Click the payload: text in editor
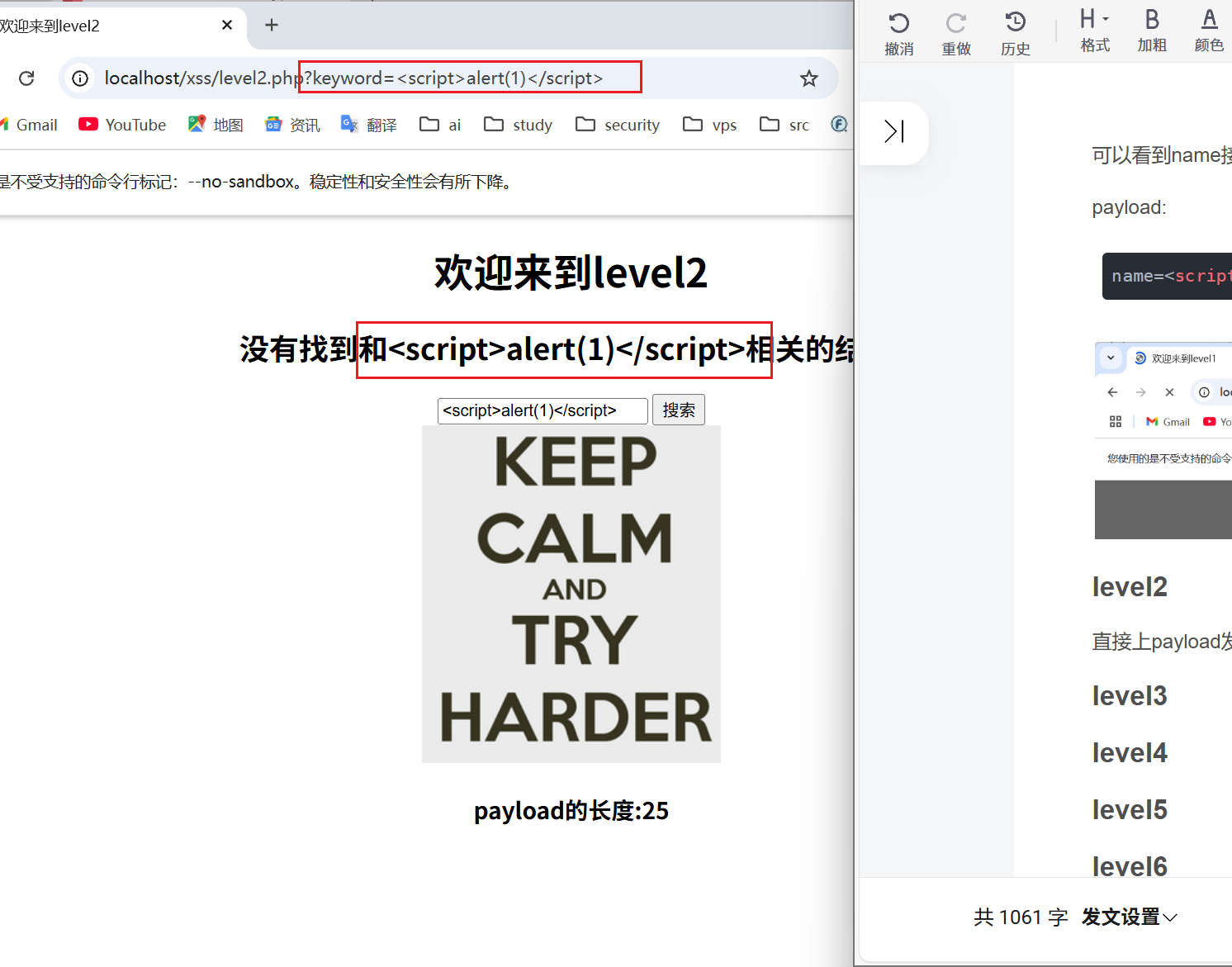Image resolution: width=1232 pixels, height=967 pixels. (x=1129, y=207)
